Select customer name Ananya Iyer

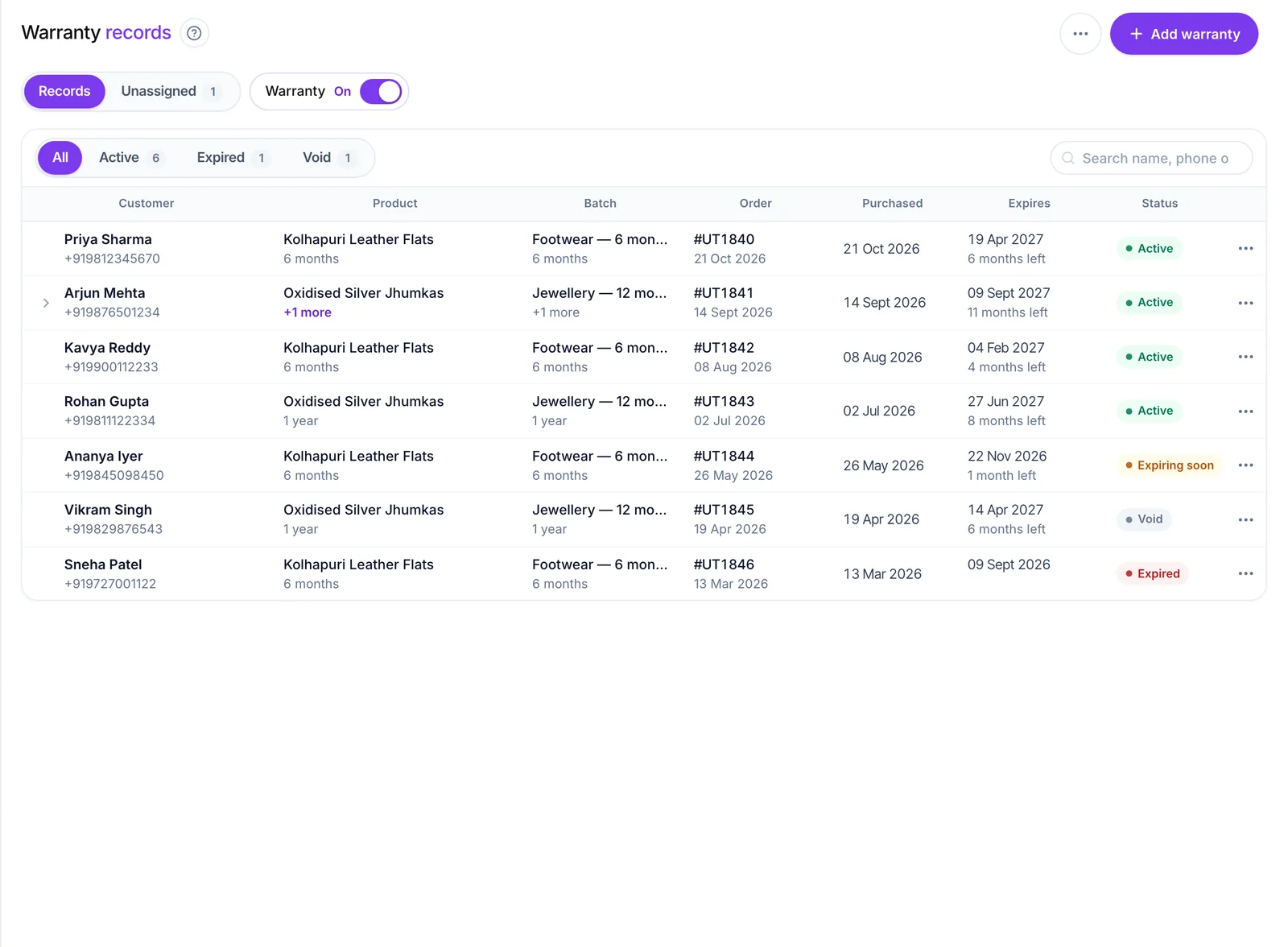[x=103, y=456]
